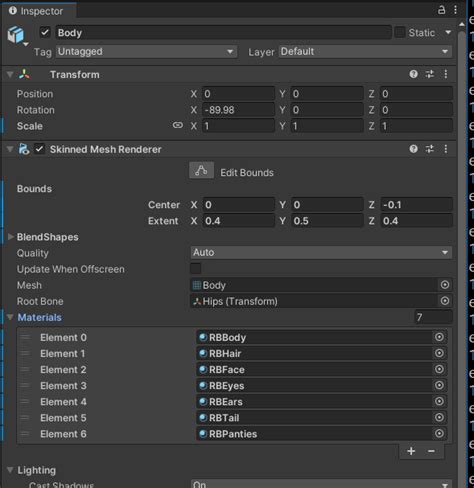Screen dimensions: 474x488
Task: Enable the Static checkbox
Action: click(x=400, y=32)
